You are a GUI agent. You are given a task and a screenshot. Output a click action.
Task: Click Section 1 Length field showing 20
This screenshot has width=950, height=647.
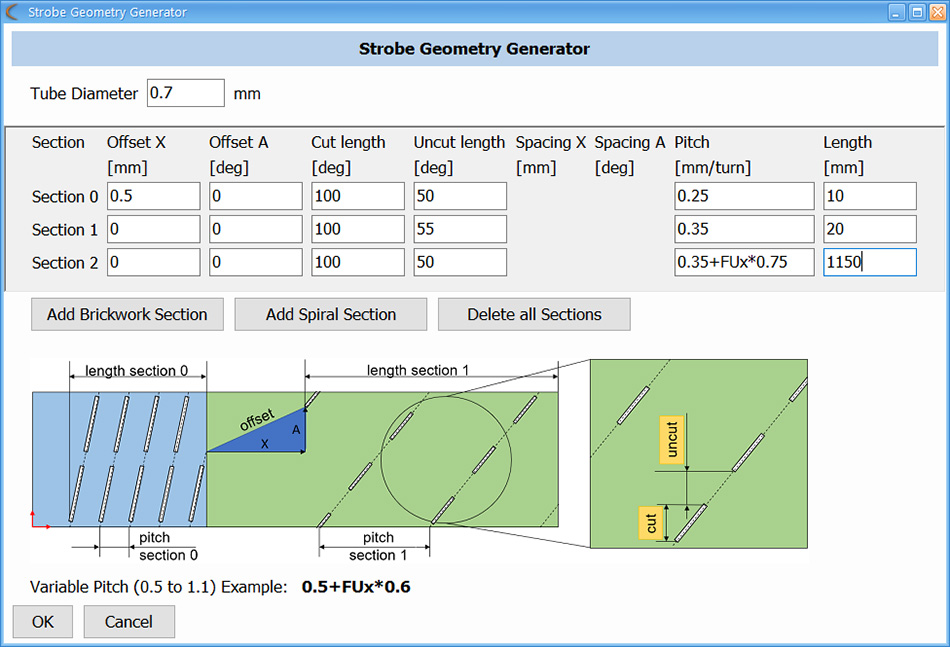[x=869, y=229]
